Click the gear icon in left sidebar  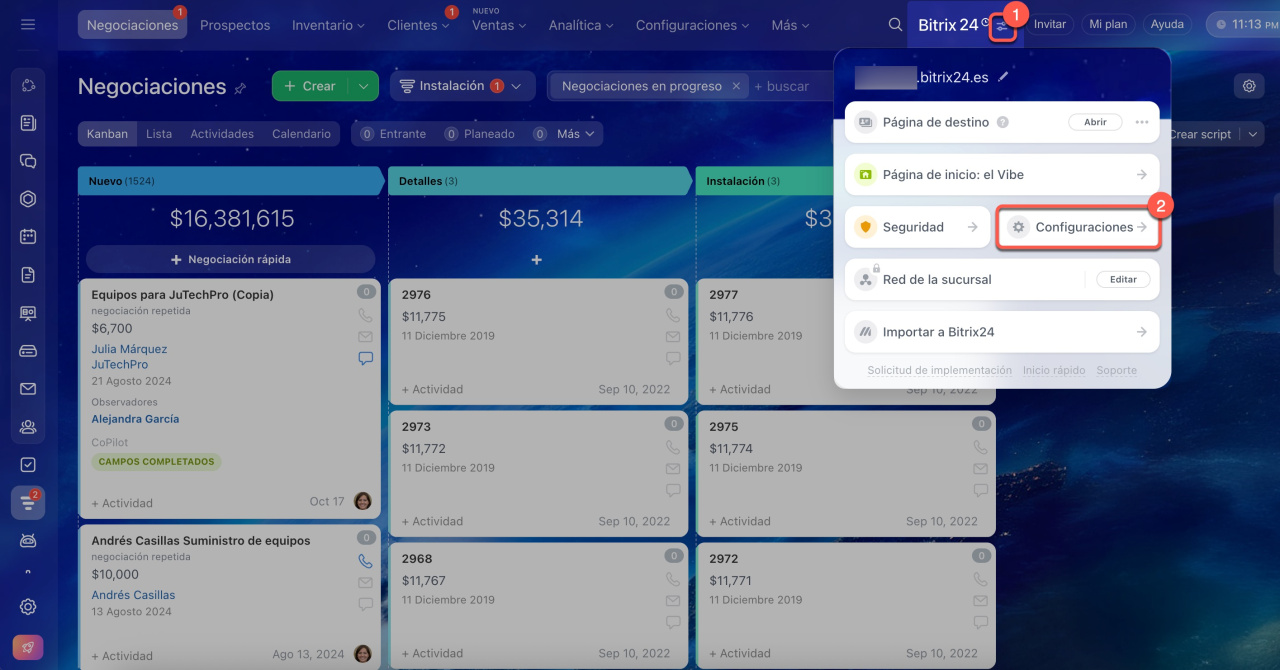point(28,606)
